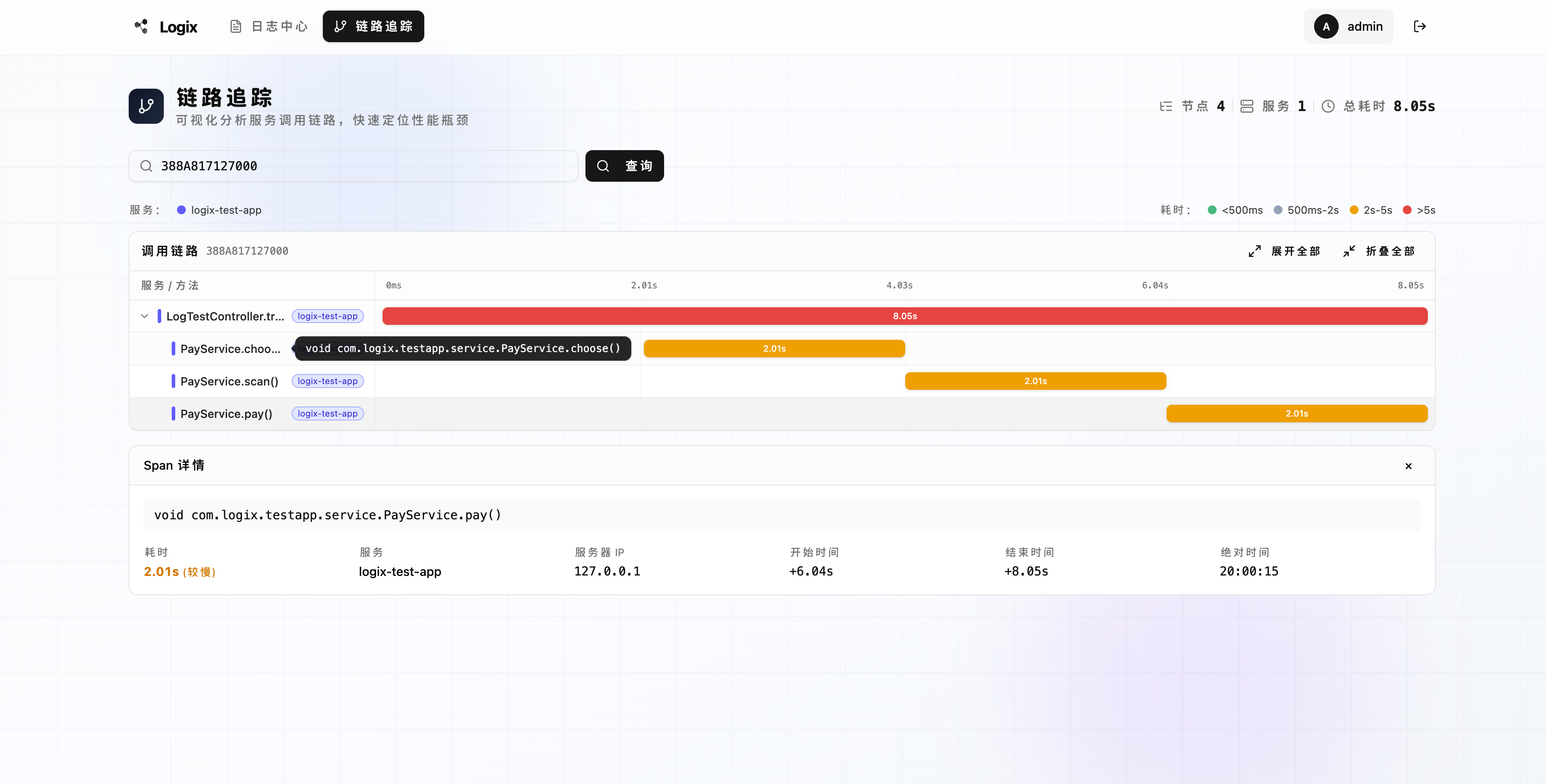Click the logout icon next to admin

1420,26
